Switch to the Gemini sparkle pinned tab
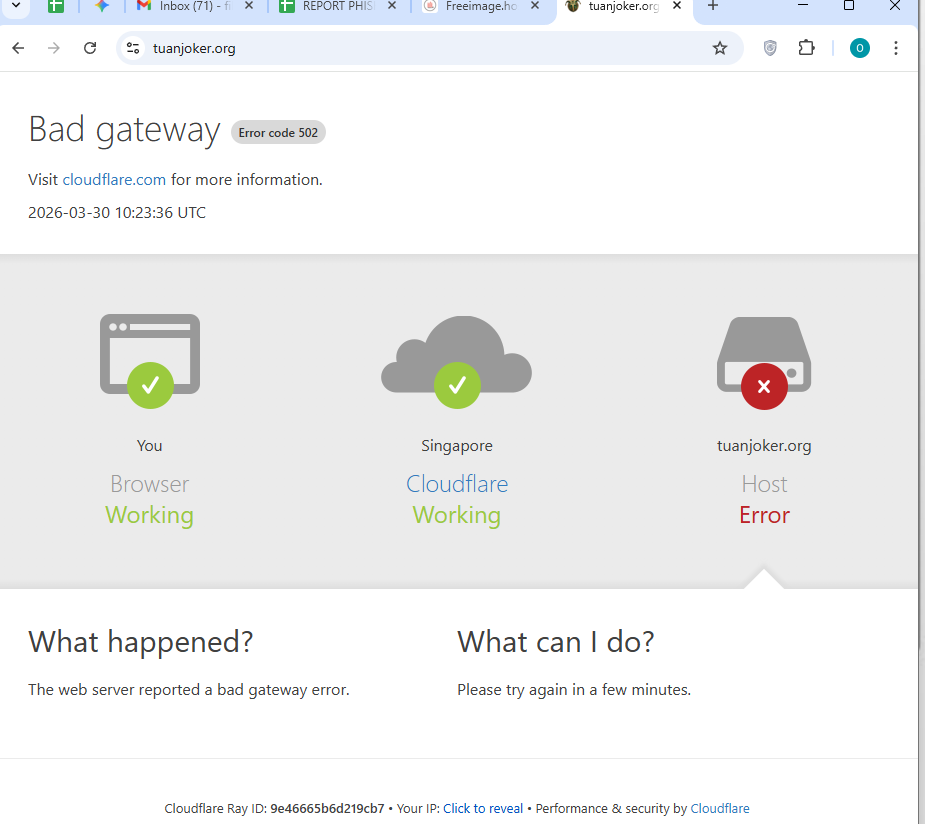The width and height of the screenshot is (925, 824). point(102,6)
